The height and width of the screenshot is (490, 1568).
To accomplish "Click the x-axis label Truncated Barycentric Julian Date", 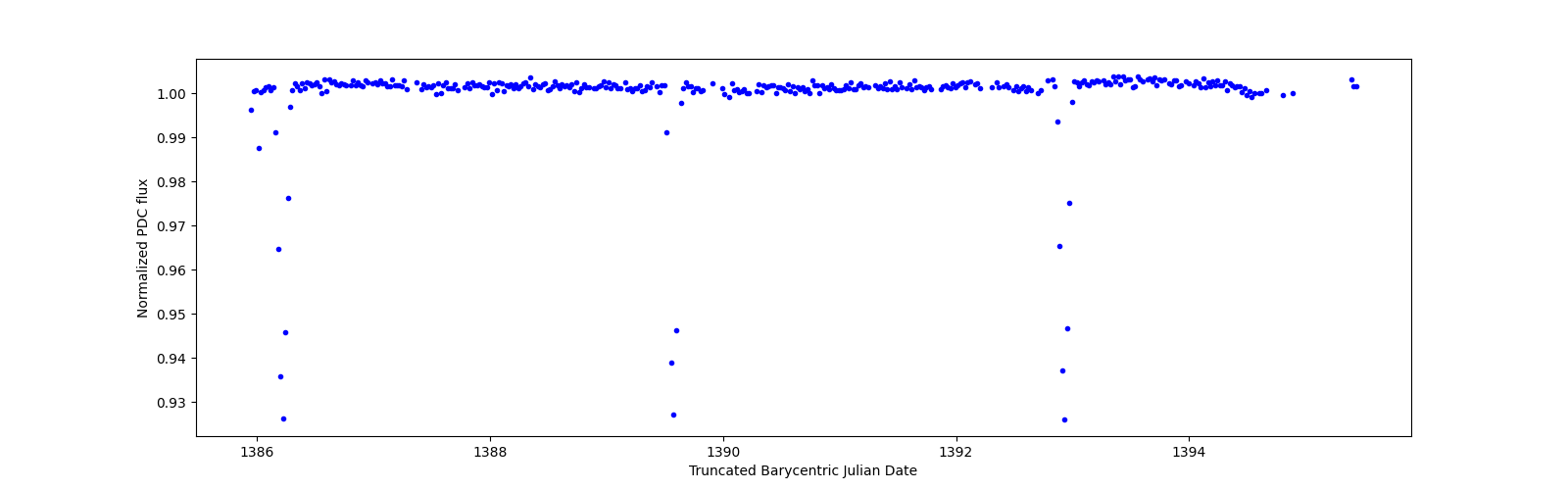I will (x=803, y=470).
